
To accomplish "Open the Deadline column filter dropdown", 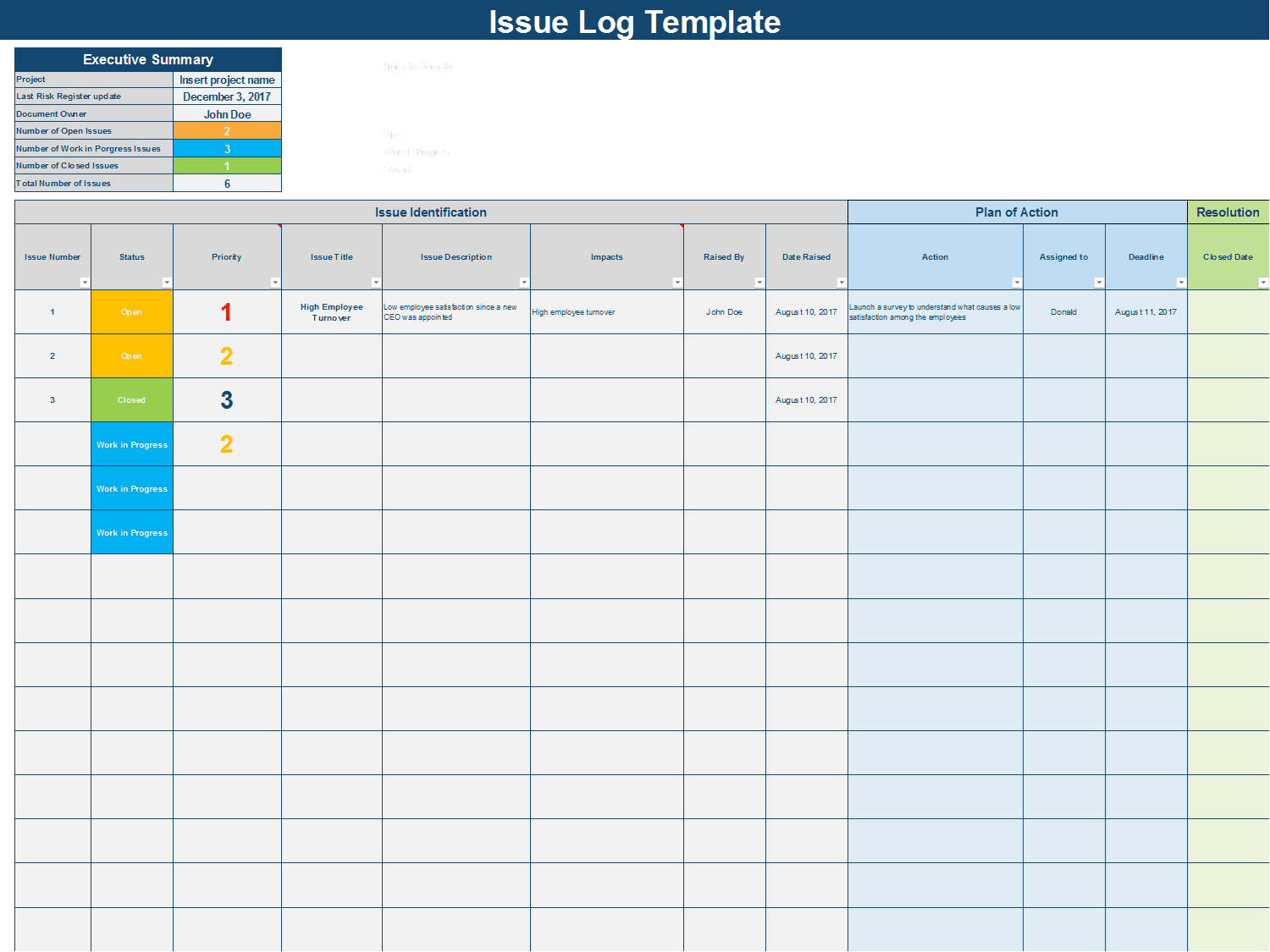I will (1181, 283).
